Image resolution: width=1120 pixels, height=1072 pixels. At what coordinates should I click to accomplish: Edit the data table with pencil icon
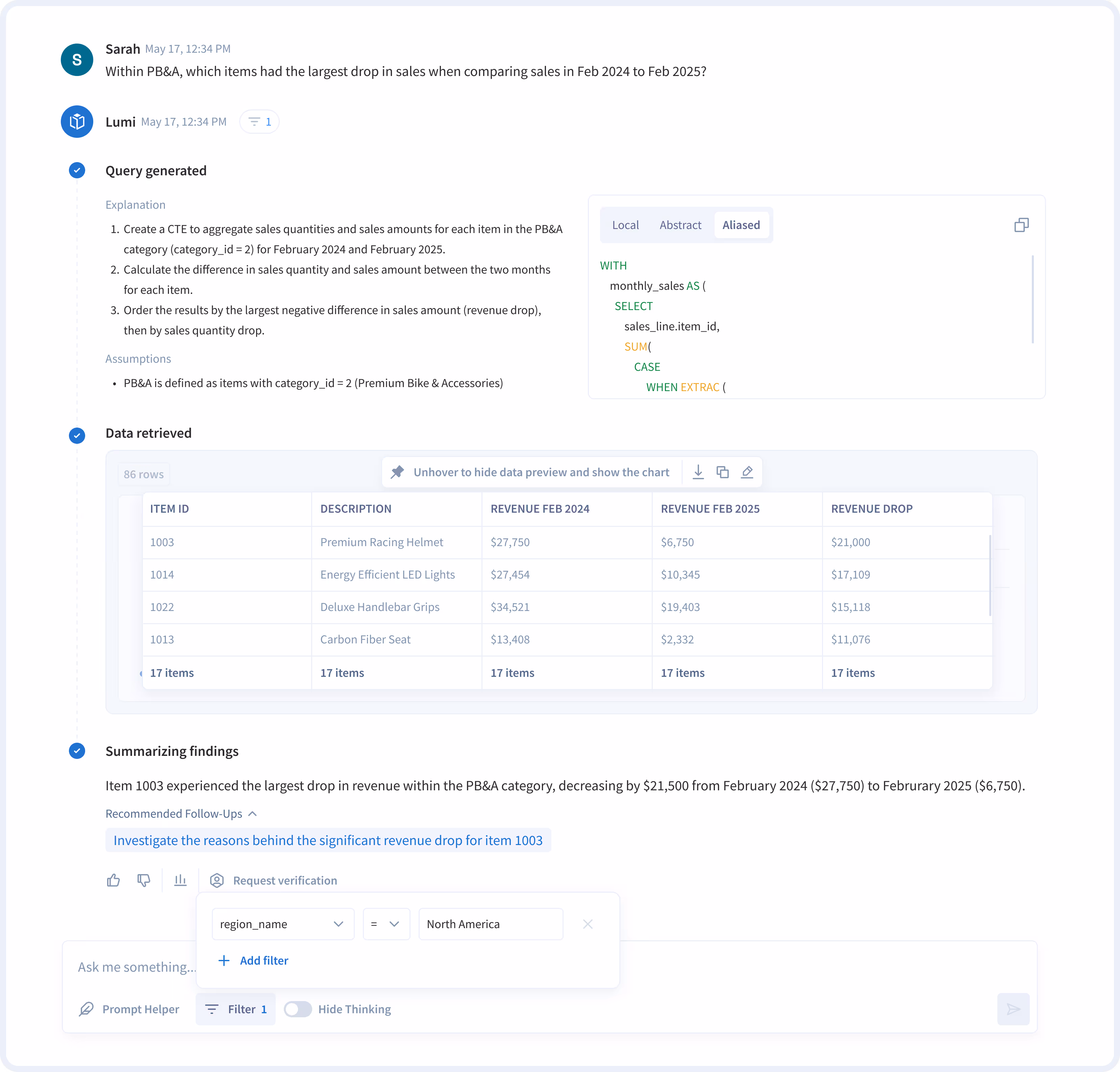tap(747, 472)
